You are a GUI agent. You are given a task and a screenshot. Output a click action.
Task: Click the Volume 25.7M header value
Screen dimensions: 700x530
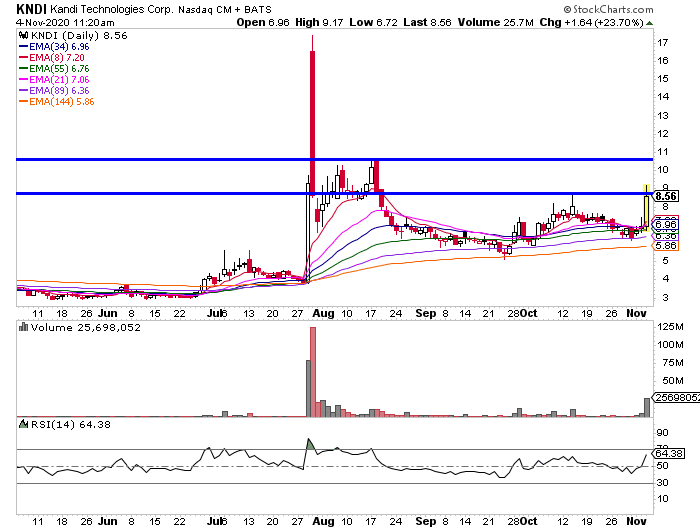tap(496, 22)
